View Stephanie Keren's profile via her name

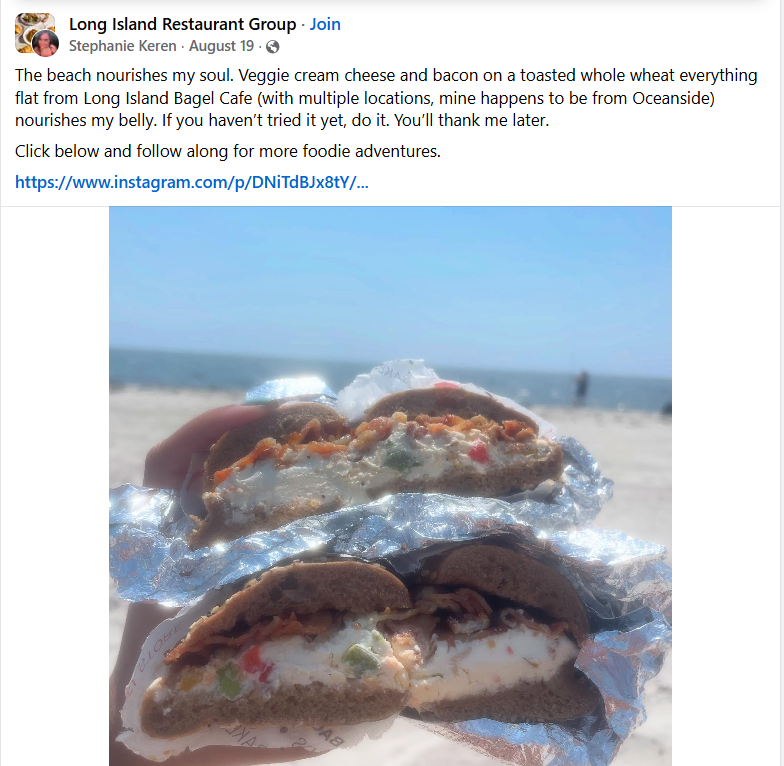[x=122, y=46]
